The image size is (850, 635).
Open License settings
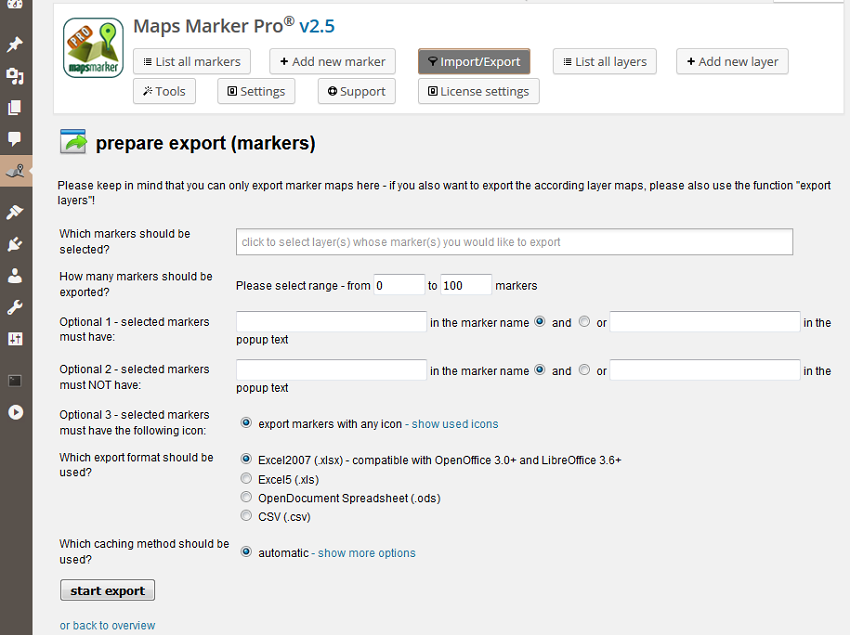coord(479,91)
